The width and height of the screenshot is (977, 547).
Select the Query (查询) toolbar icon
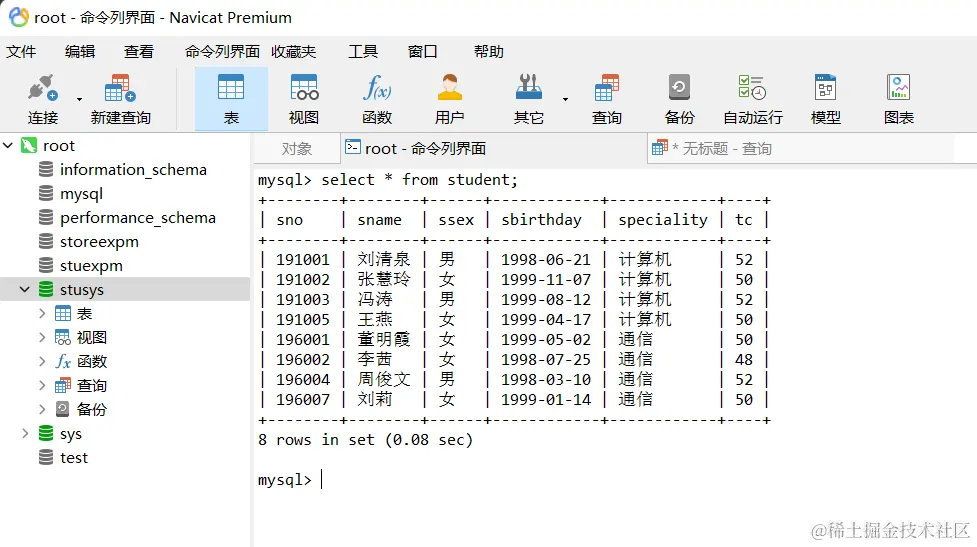click(x=607, y=88)
